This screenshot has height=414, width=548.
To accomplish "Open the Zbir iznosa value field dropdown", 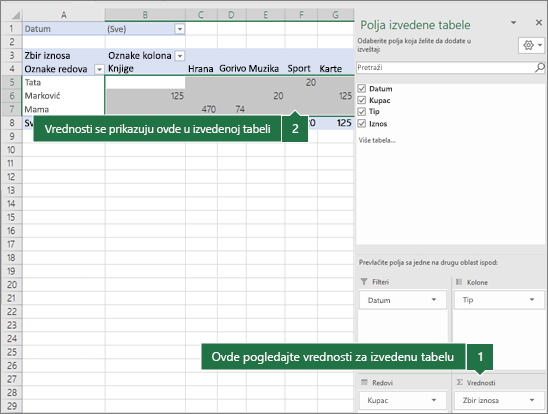I will tap(532, 400).
